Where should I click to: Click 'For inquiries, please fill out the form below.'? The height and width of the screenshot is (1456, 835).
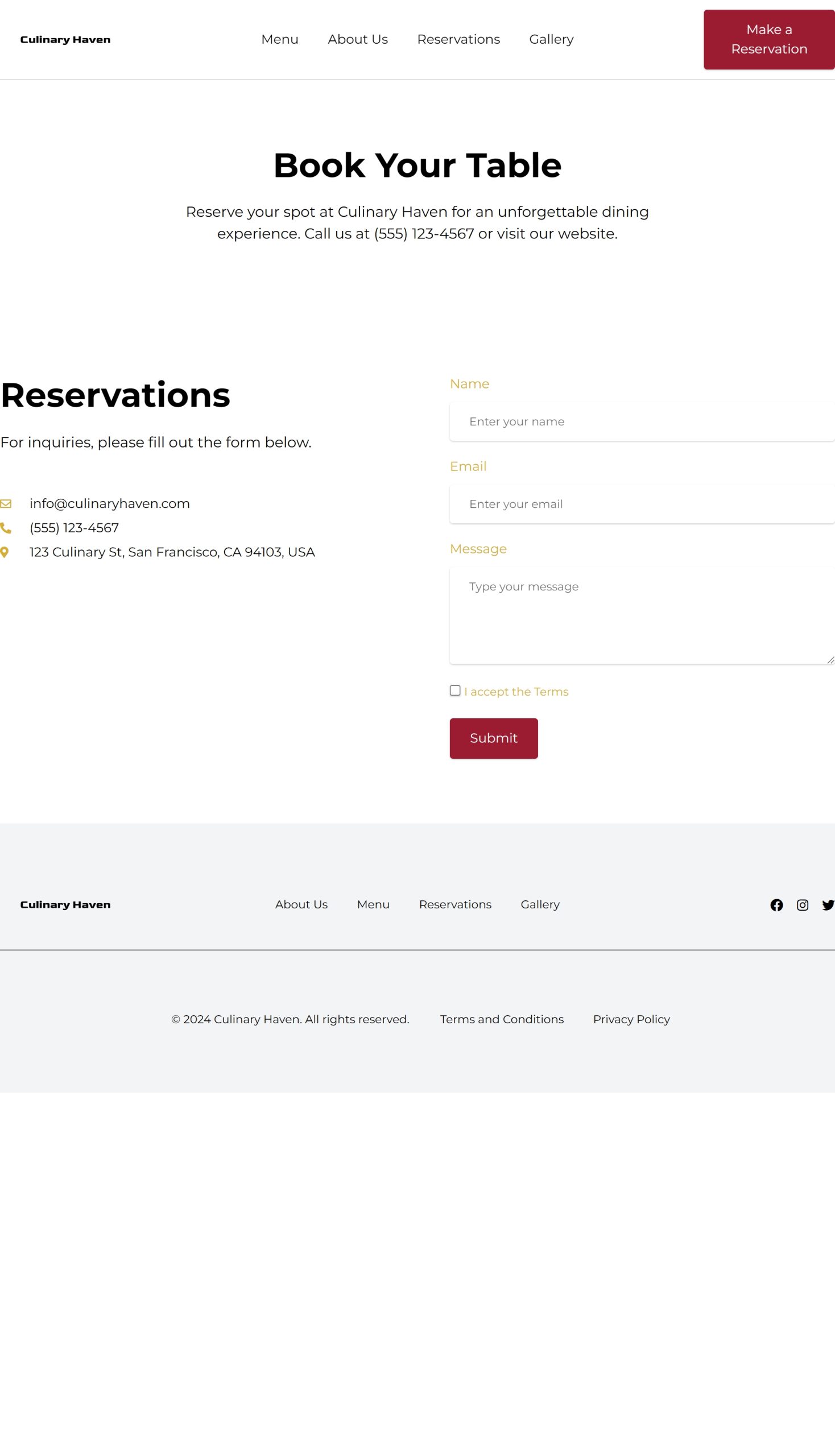[x=156, y=442]
